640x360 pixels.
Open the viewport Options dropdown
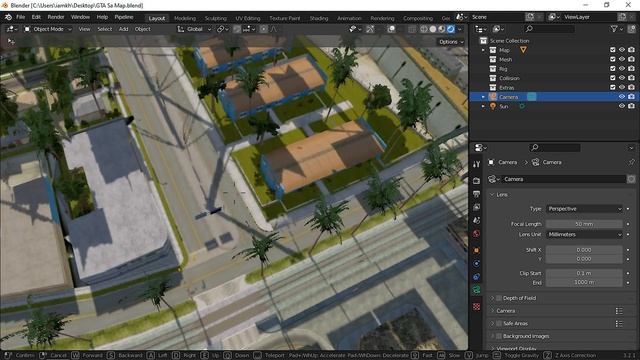pyautogui.click(x=451, y=42)
